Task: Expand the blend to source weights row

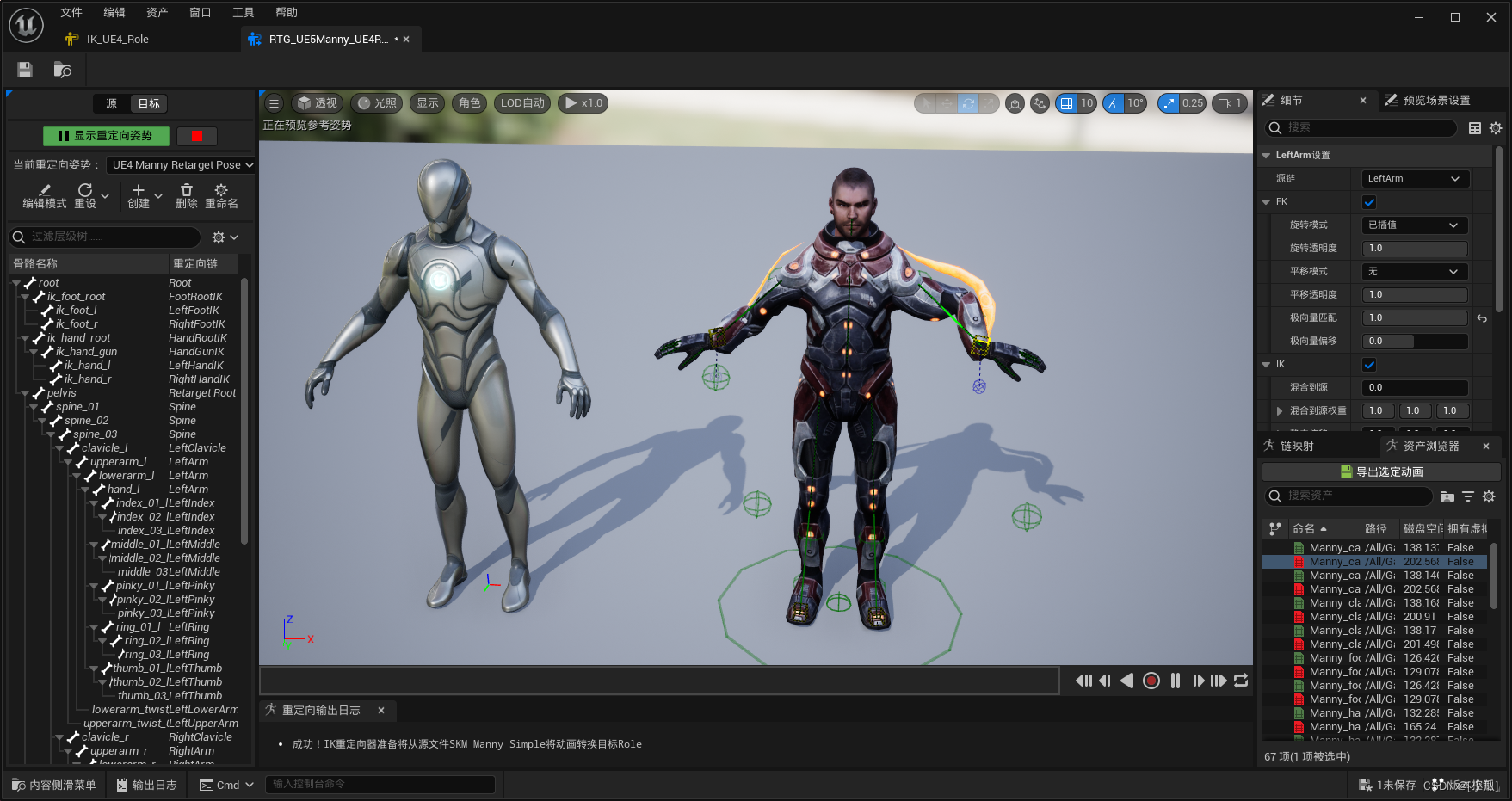Action: pos(1280,411)
